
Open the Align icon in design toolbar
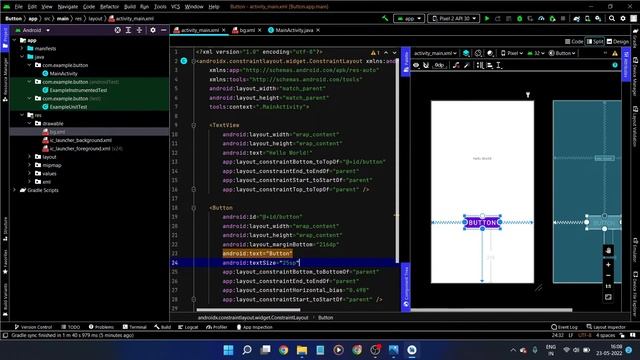pos(490,65)
